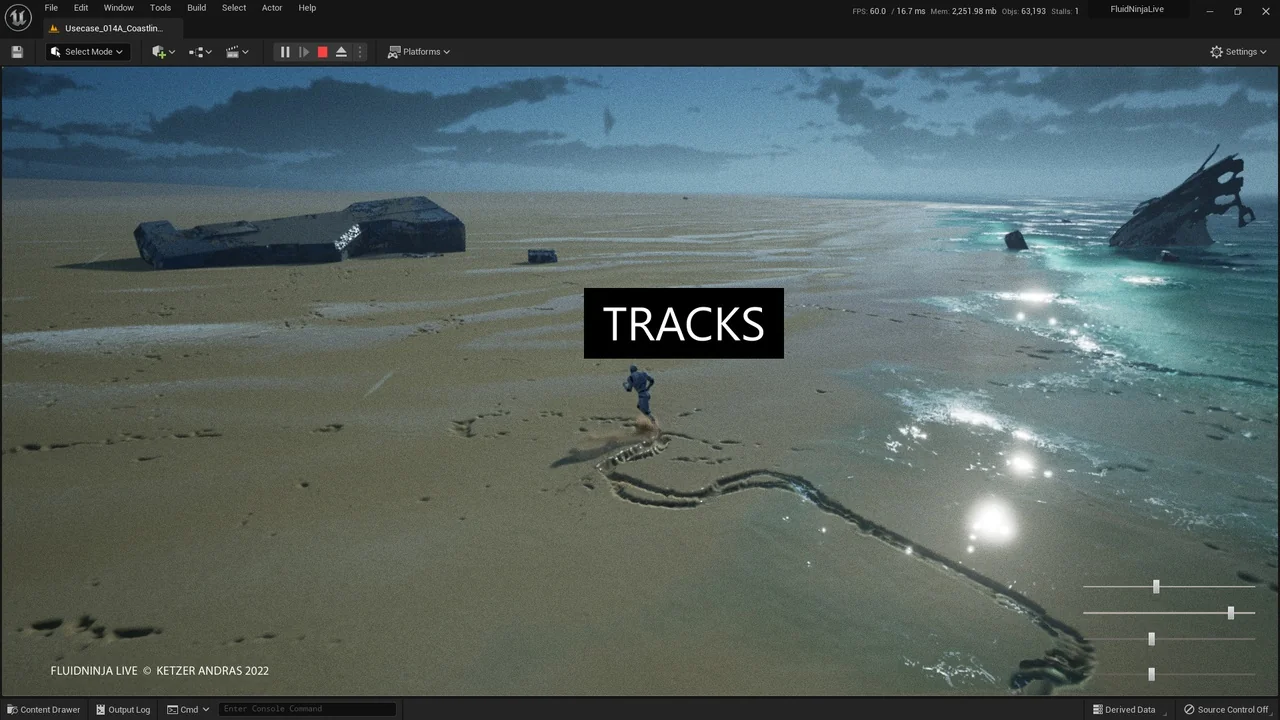The height and width of the screenshot is (720, 1280).
Task: Save the current level
Action: [17, 51]
